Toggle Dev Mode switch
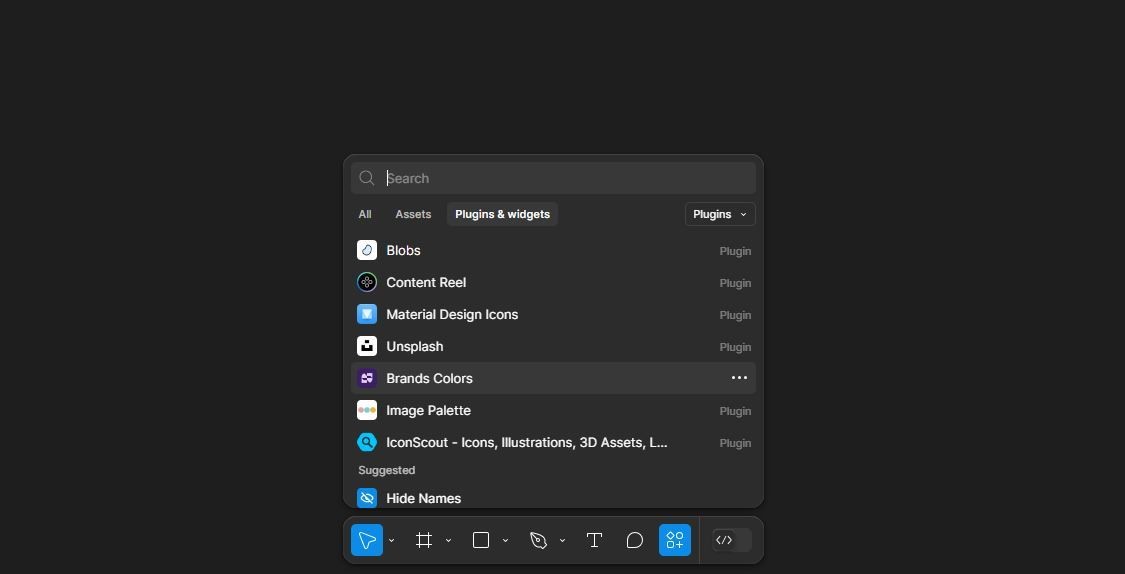The image size is (1125, 574). pyautogui.click(x=731, y=540)
